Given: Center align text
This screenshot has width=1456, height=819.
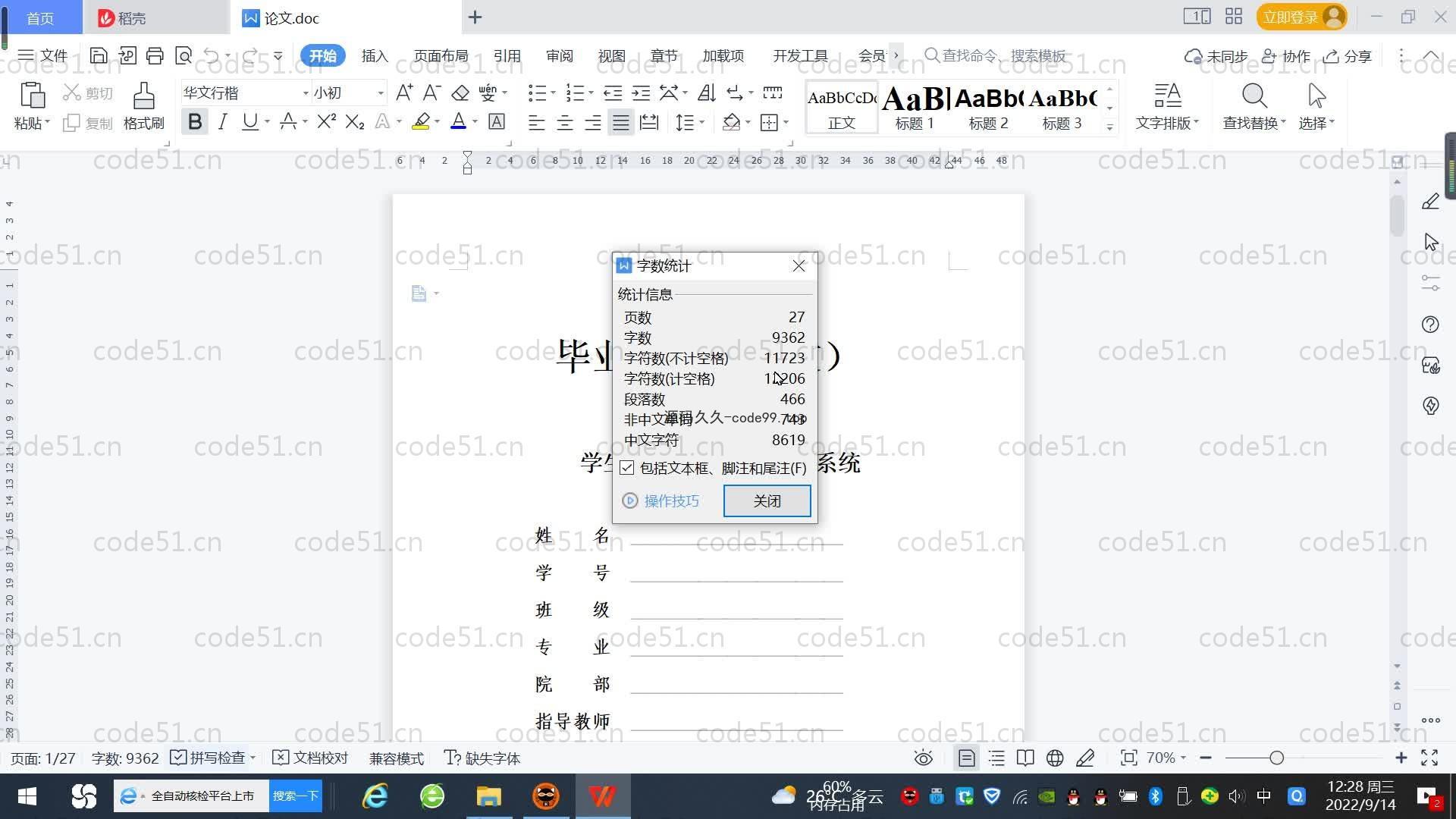Looking at the screenshot, I should (x=565, y=122).
